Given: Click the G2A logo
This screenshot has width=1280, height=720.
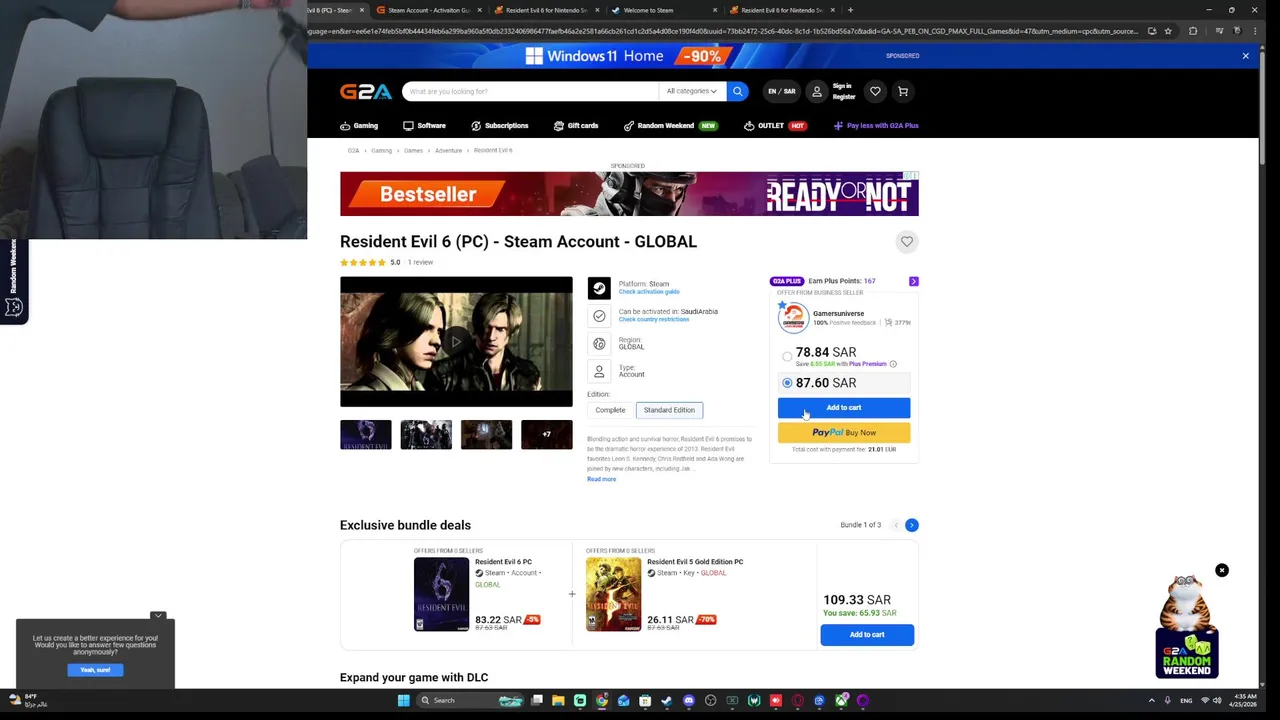Looking at the screenshot, I should click(x=365, y=91).
